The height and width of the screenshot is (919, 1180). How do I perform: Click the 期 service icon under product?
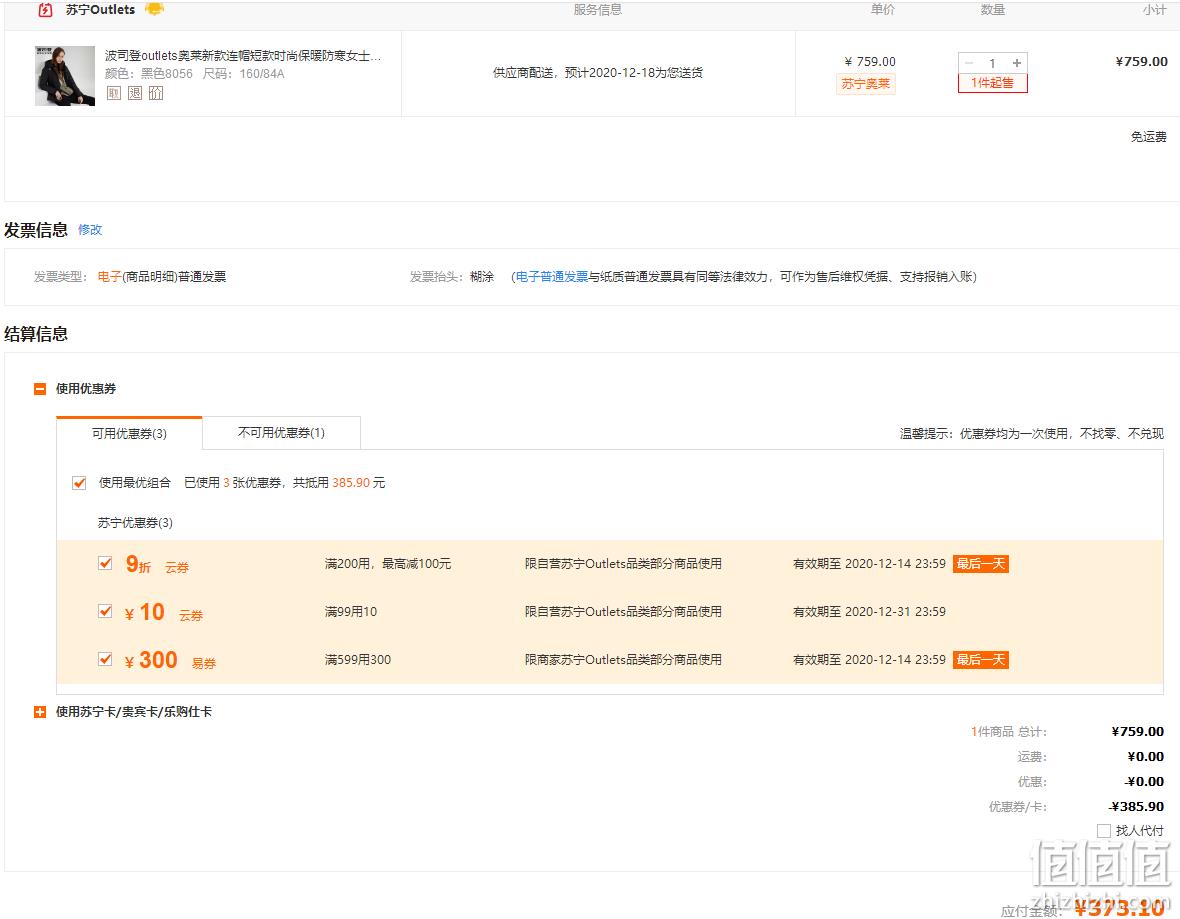[114, 93]
